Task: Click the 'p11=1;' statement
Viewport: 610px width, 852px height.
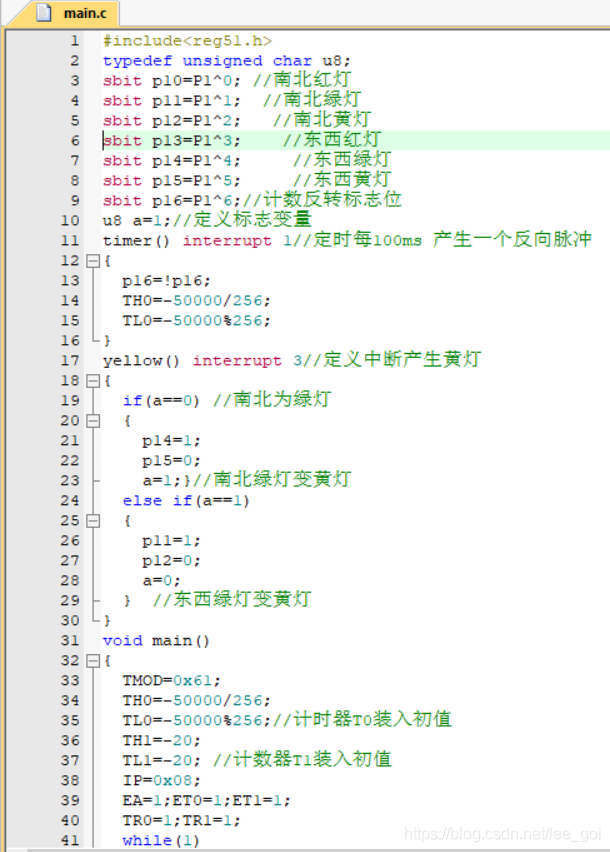Action: (x=171, y=541)
